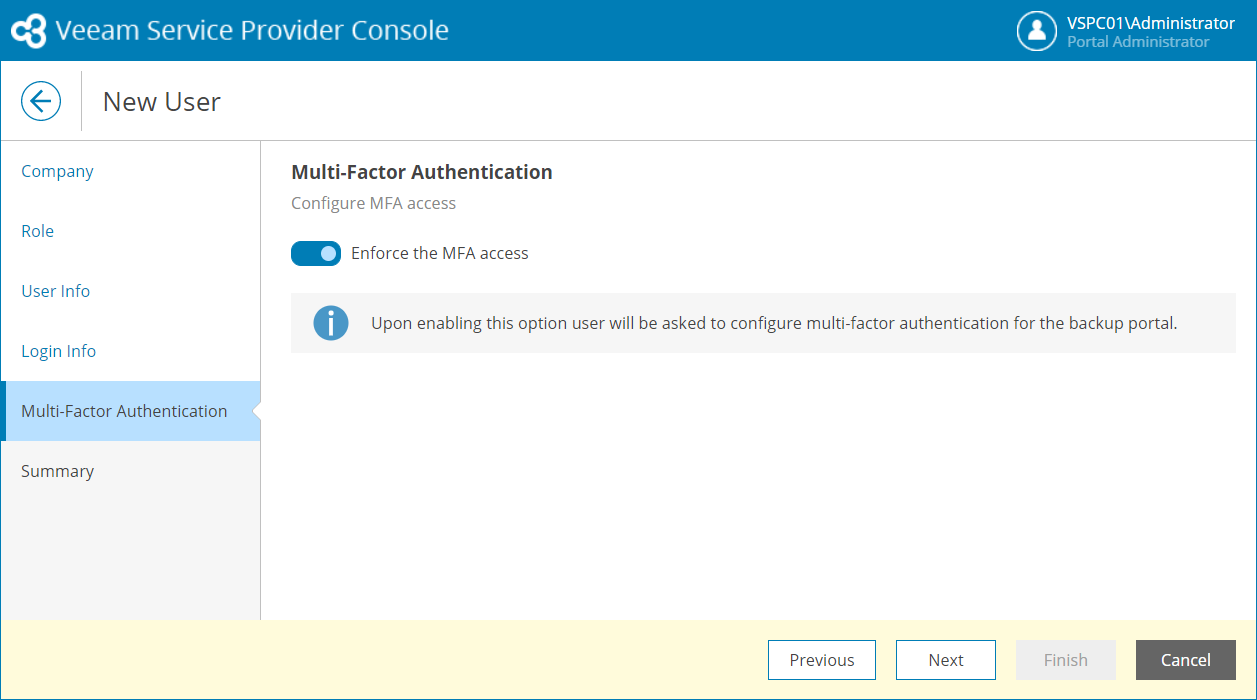
Task: Click the Previous button
Action: 822,660
